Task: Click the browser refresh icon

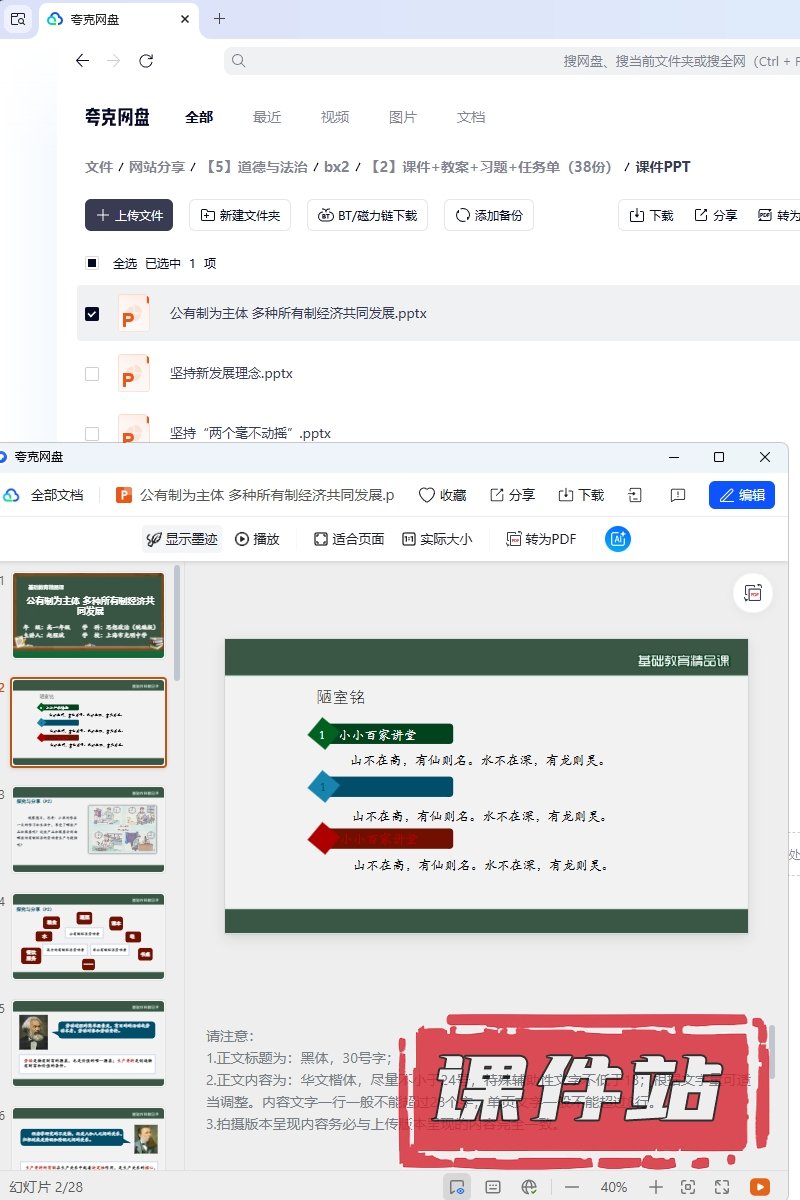Action: (146, 61)
